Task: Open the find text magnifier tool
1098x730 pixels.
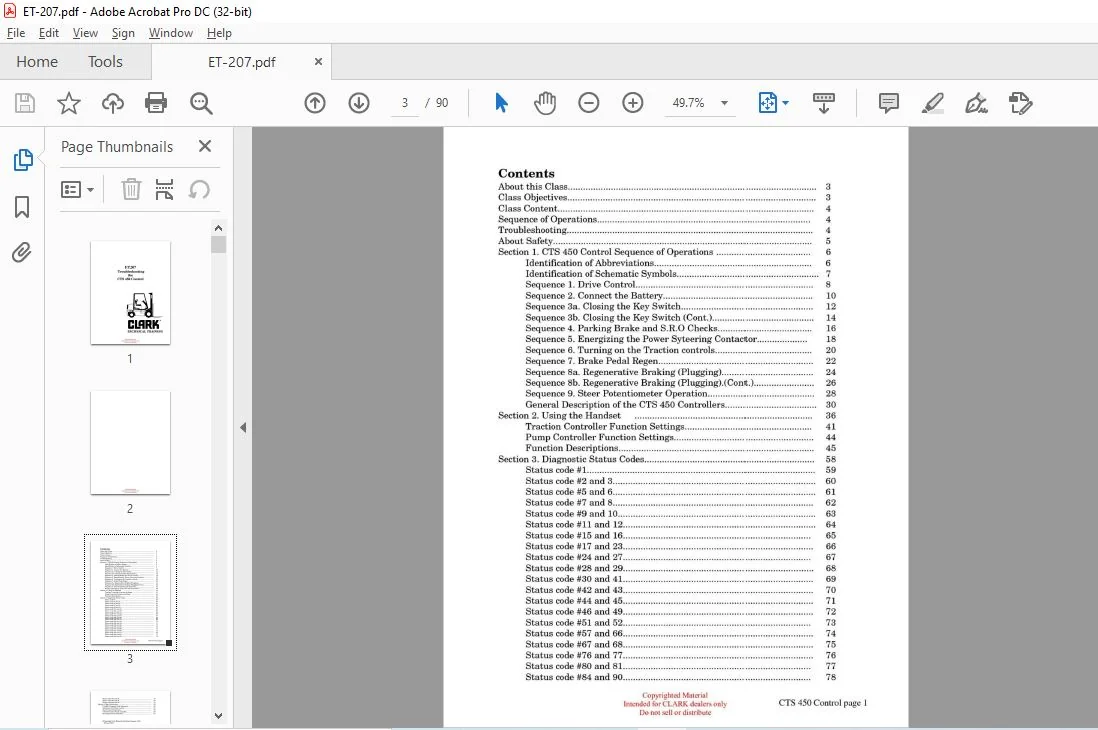Action: pos(201,103)
